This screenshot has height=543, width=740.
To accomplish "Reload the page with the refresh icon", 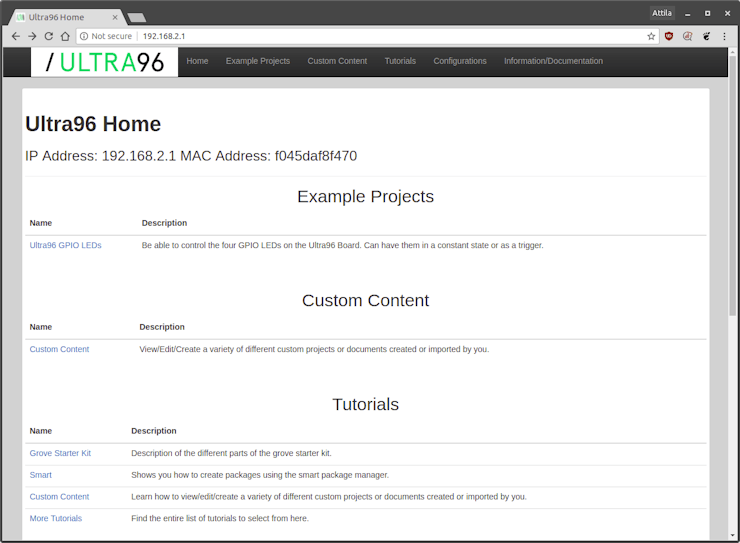I will 49,36.
